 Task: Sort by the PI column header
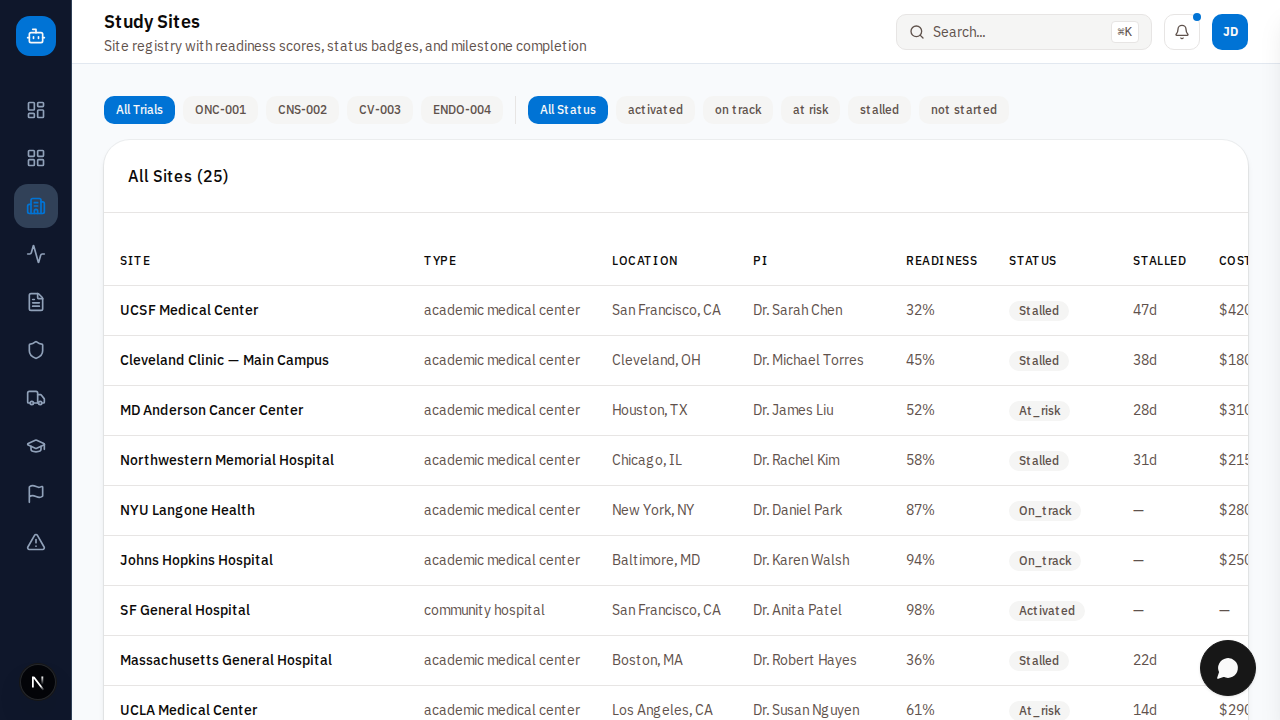[x=760, y=261]
